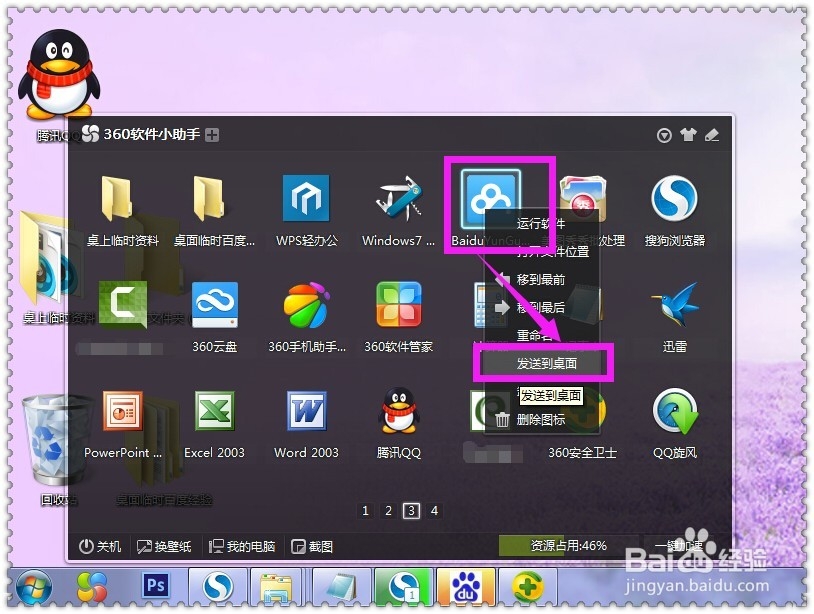This screenshot has height=614, width=814.
Task: Open the Camtasia green C icon
Action: (123, 304)
